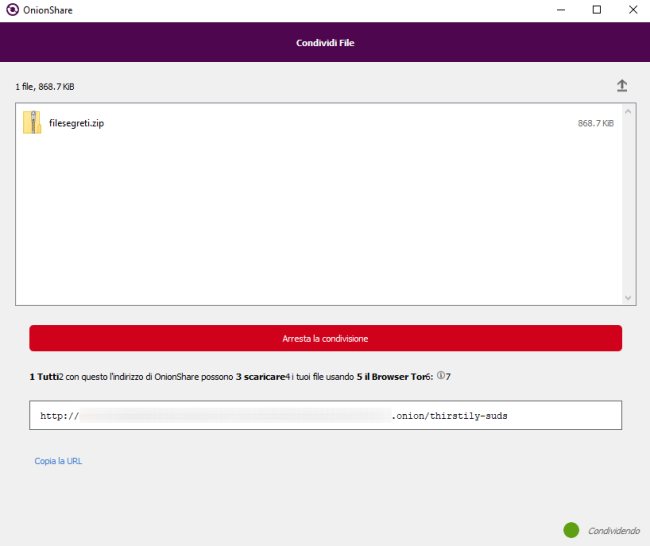Click the OnionShare address instruction text
The image size is (650, 546).
click(x=240, y=377)
